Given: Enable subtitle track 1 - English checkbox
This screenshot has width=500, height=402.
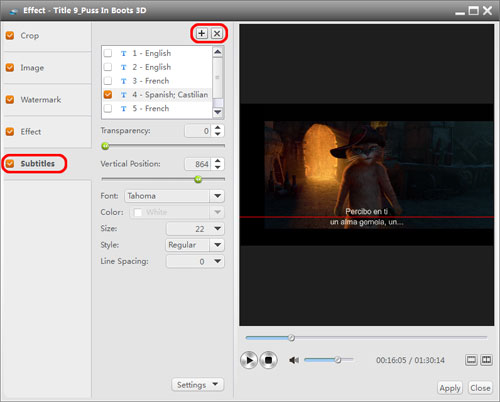Looking at the screenshot, I should coord(108,53).
